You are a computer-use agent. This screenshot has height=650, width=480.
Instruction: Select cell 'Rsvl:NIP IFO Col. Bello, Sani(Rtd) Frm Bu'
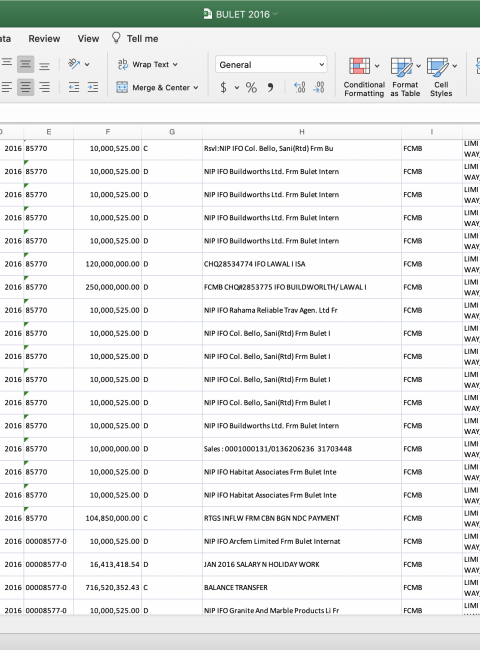302,148
